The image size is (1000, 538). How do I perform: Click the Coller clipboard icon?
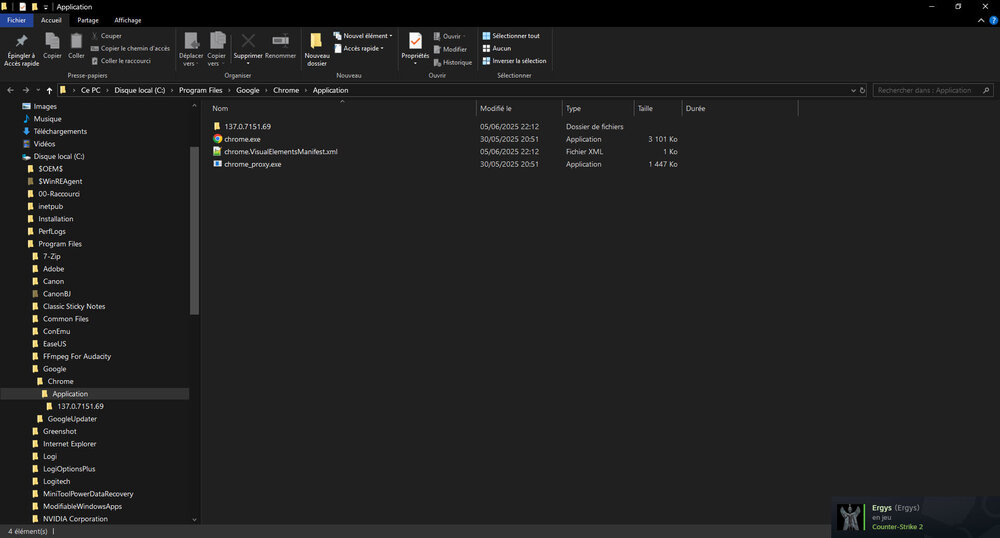pyautogui.click(x=76, y=41)
